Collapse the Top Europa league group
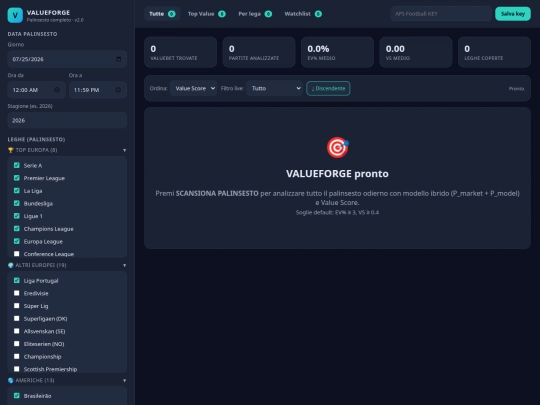Image resolution: width=540 pixels, height=405 pixels. point(125,150)
